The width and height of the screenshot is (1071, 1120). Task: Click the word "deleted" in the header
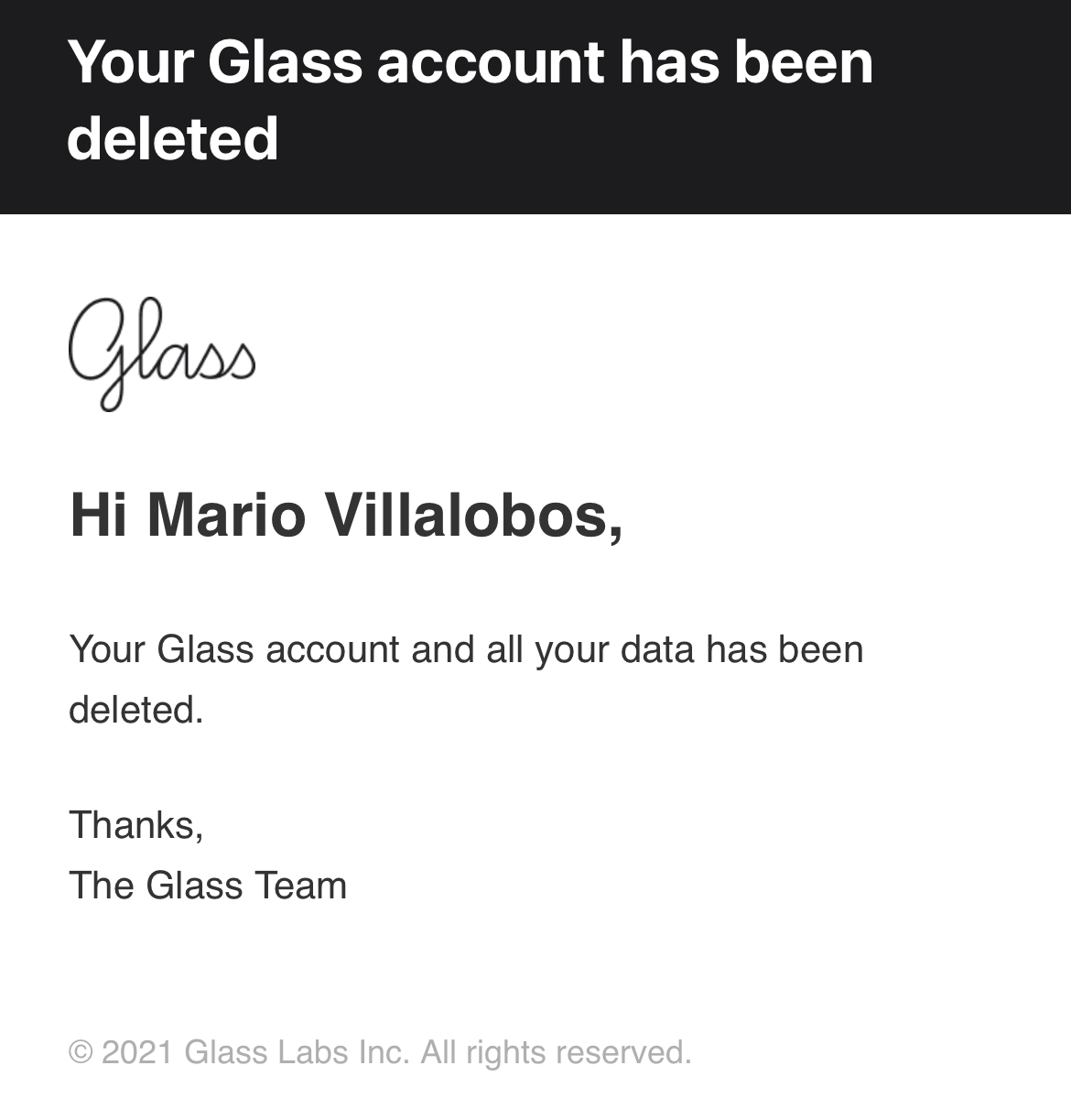click(173, 138)
